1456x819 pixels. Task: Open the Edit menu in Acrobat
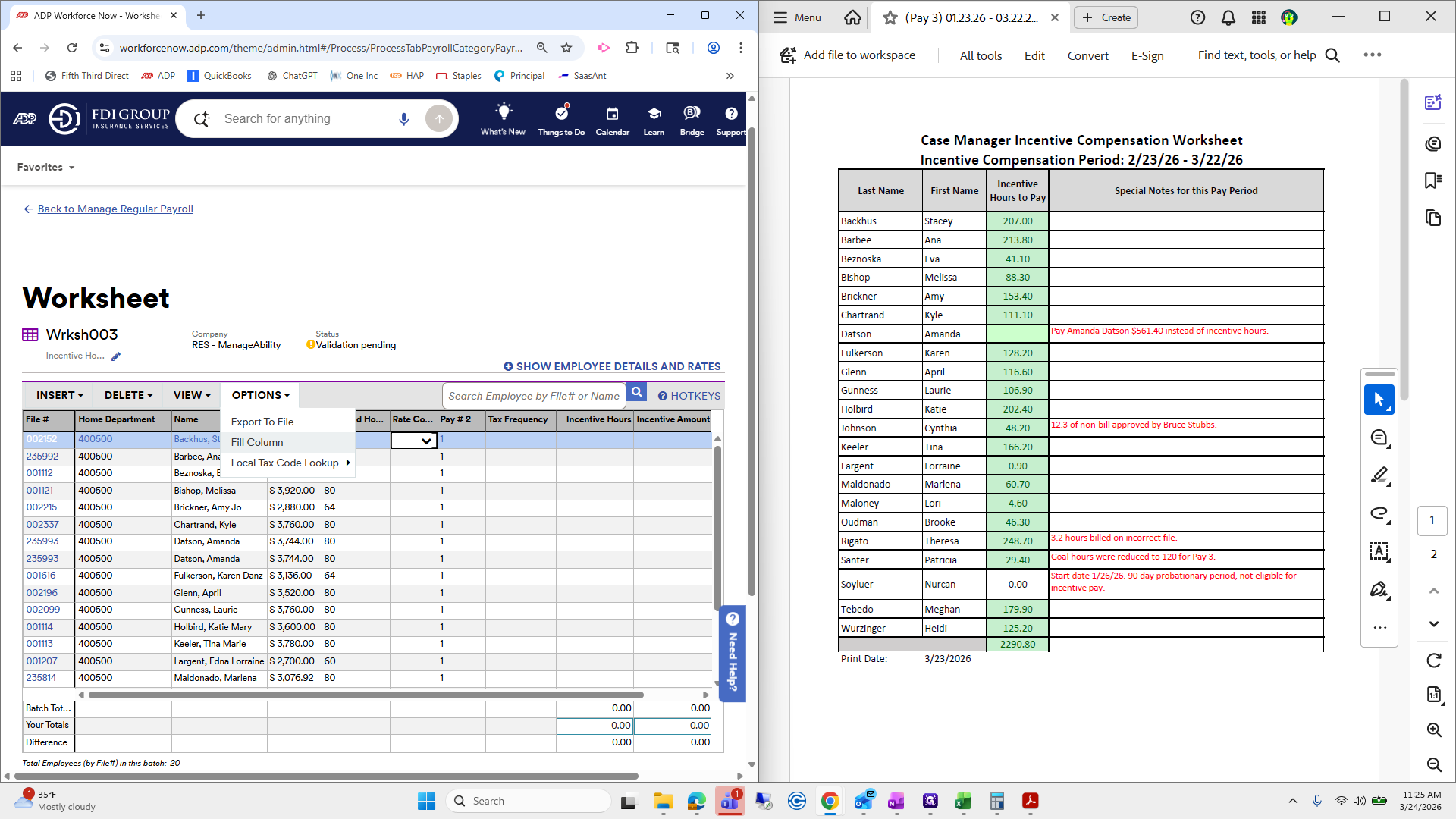(x=1034, y=55)
